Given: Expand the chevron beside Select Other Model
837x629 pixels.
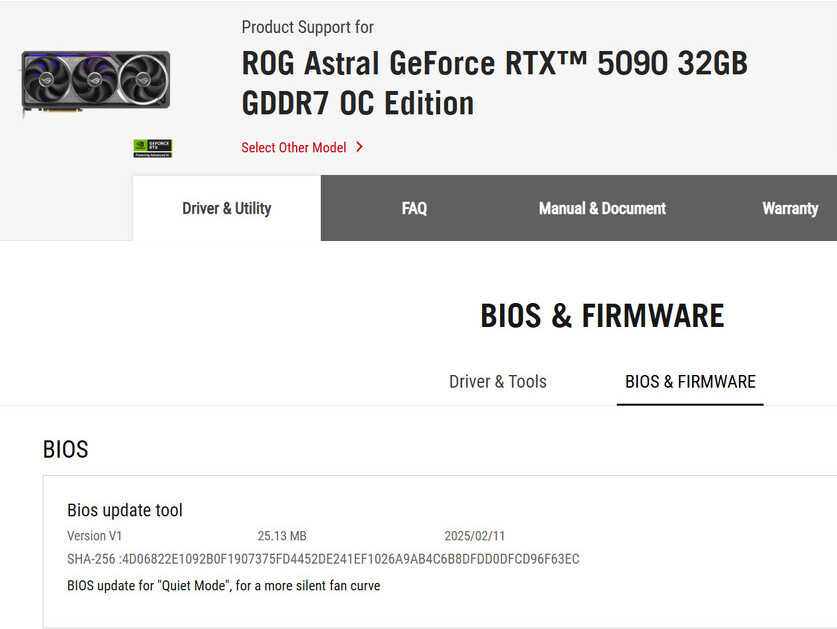Looking at the screenshot, I should coord(360,147).
